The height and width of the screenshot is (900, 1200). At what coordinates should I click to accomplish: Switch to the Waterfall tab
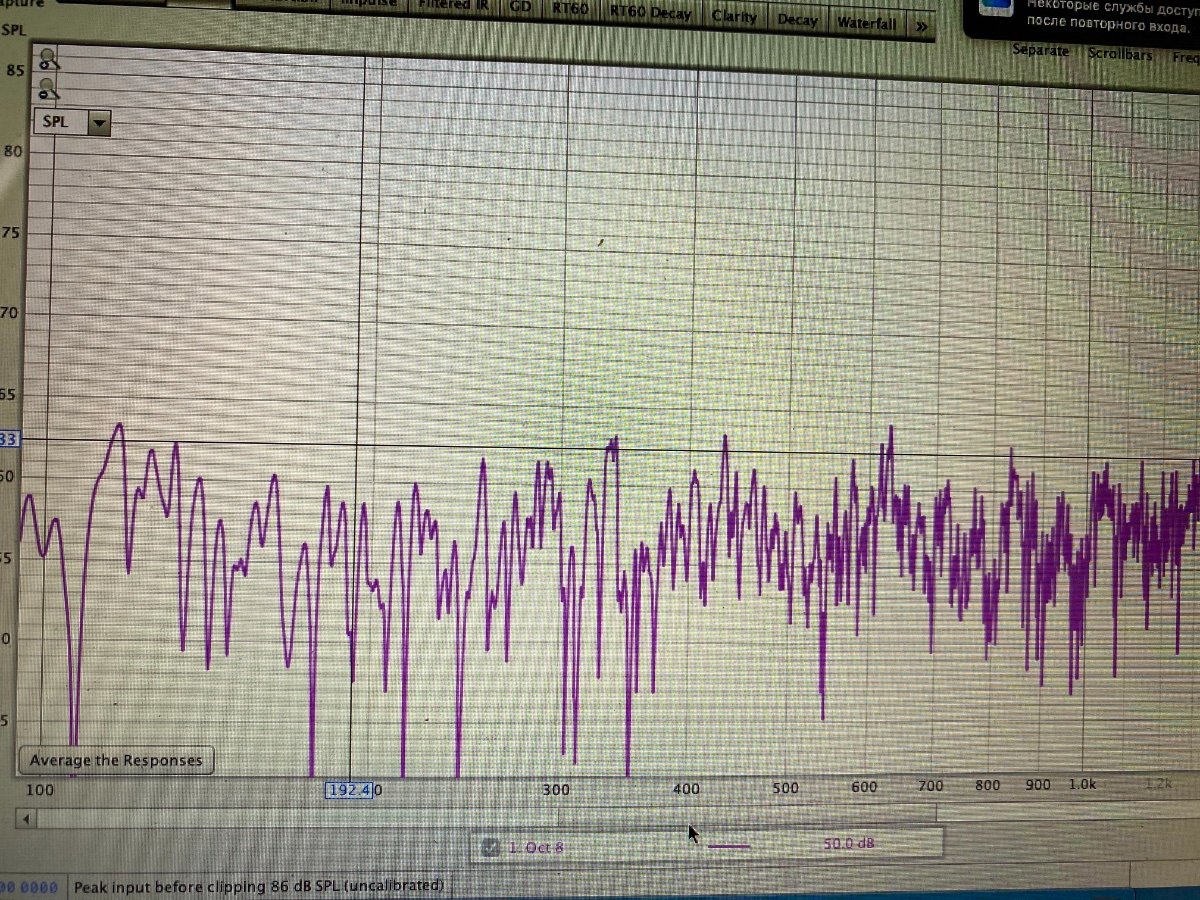(x=866, y=23)
